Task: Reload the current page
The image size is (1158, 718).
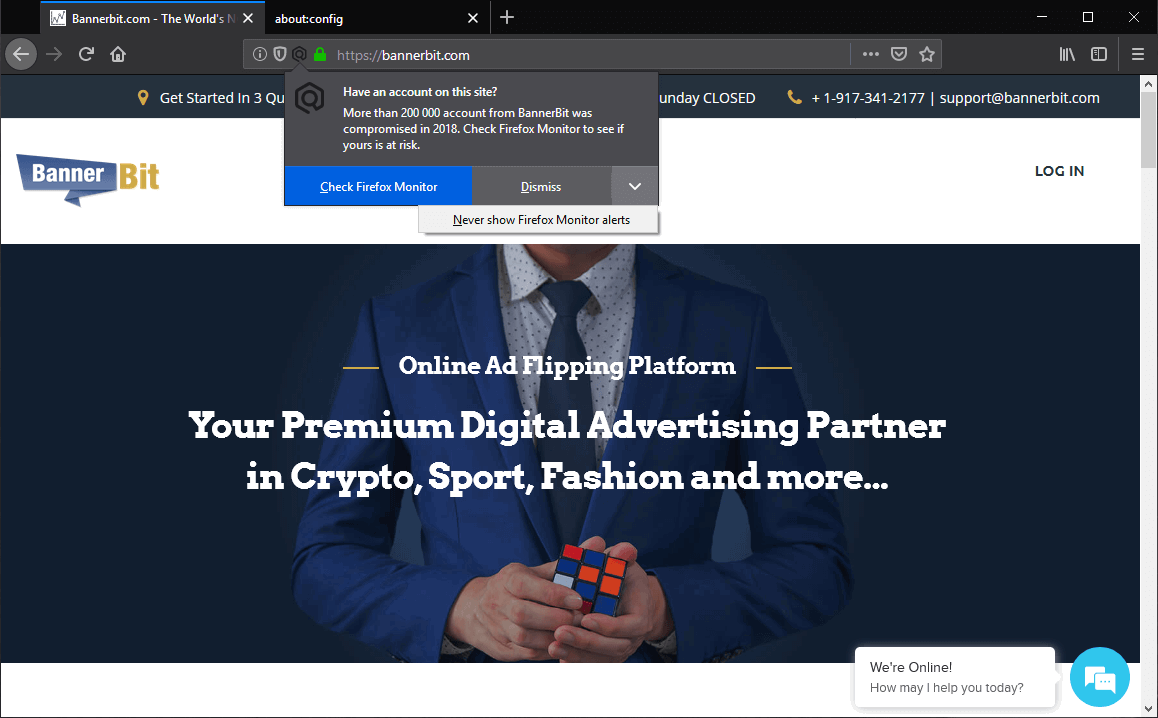Action: tap(86, 54)
